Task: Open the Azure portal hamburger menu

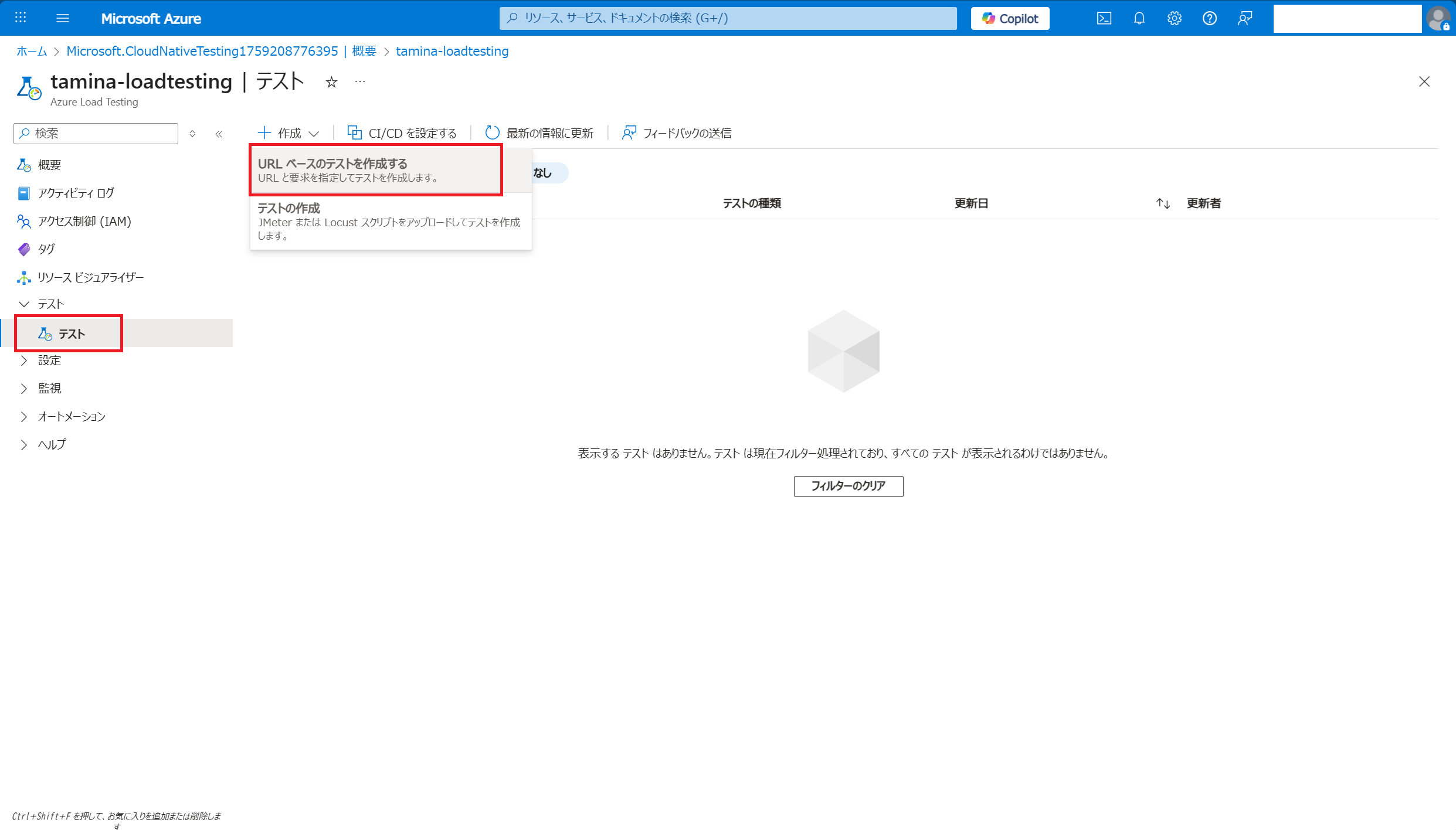Action: pos(63,18)
